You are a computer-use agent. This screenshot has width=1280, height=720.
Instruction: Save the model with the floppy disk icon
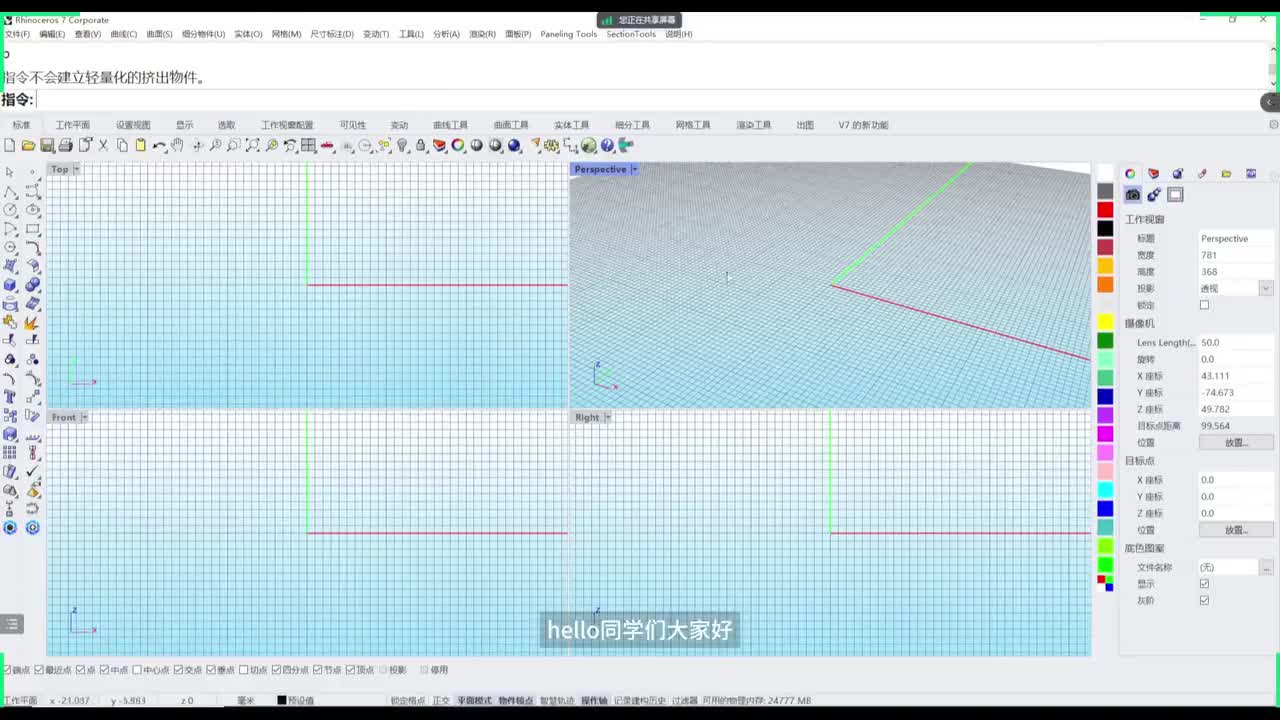tap(48, 146)
